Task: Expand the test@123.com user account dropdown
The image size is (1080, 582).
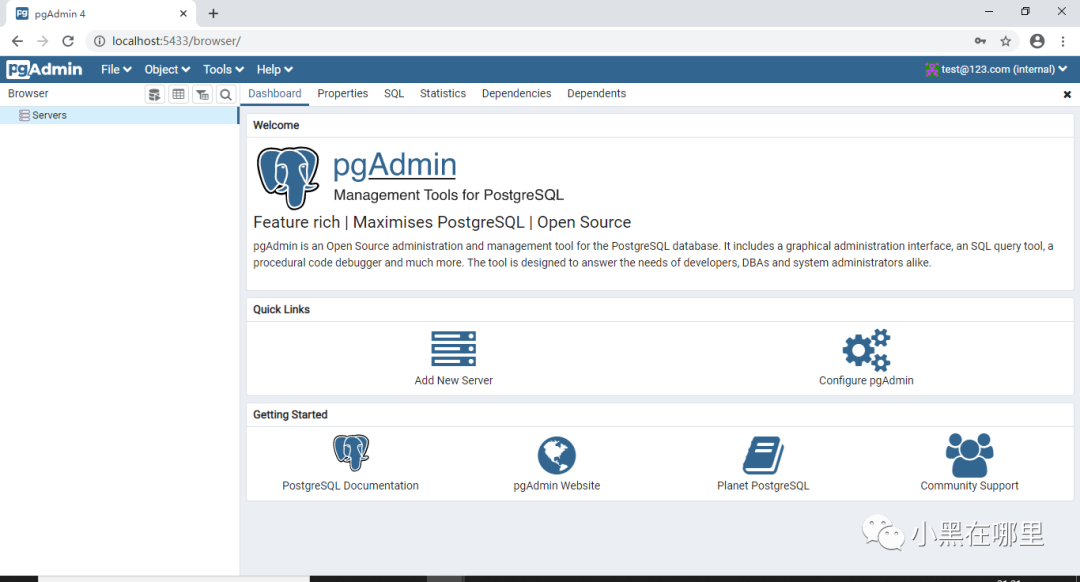Action: (997, 69)
